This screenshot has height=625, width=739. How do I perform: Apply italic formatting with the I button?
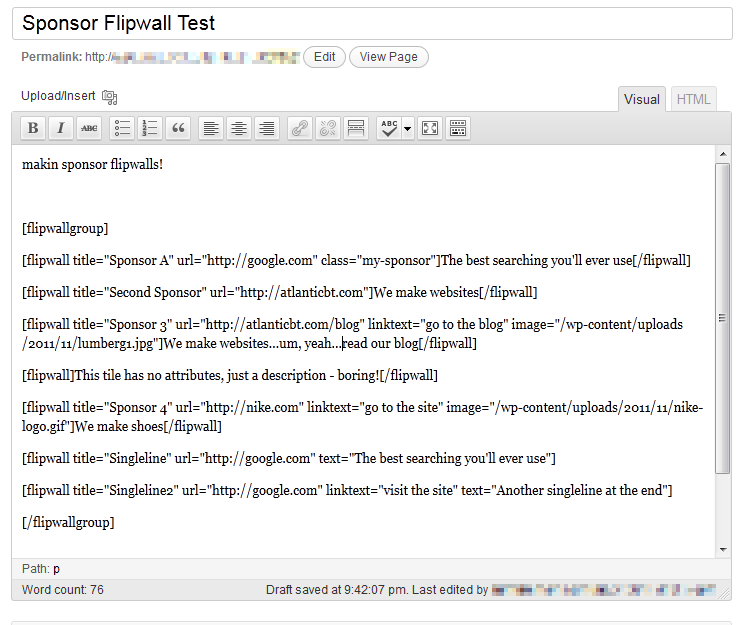61,128
